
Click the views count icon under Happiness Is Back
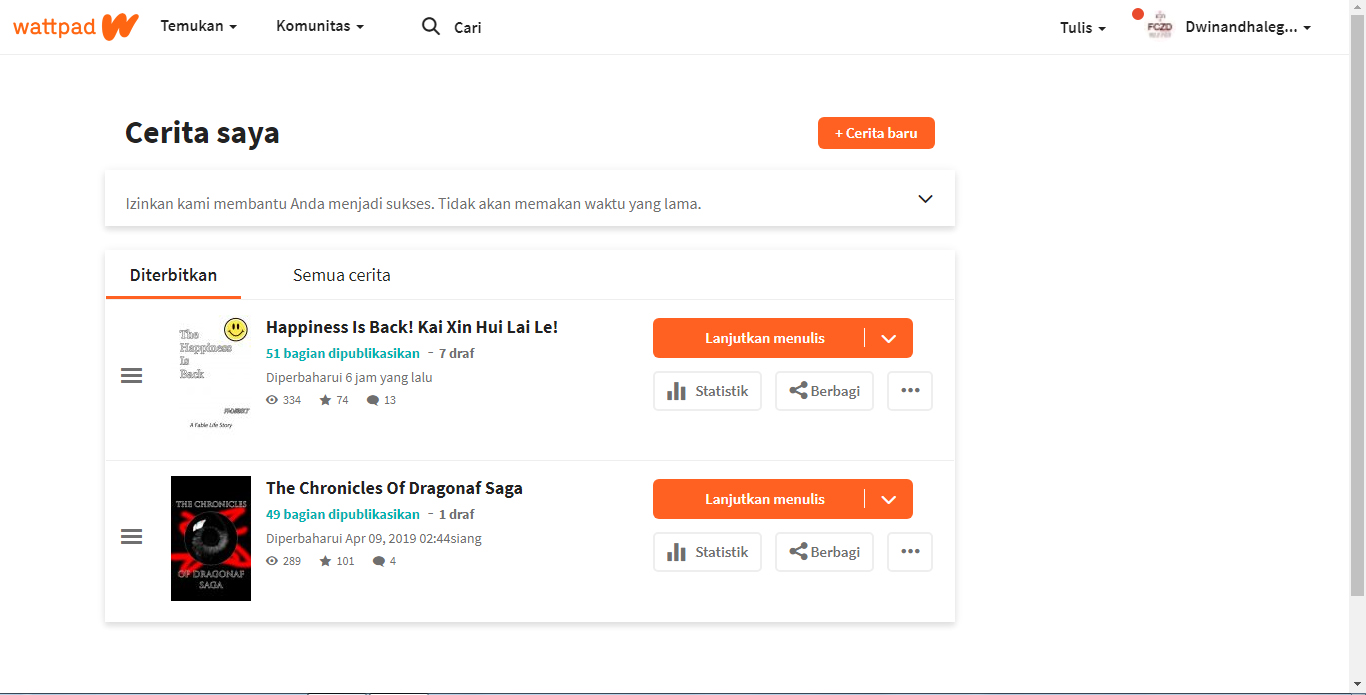[x=271, y=399]
